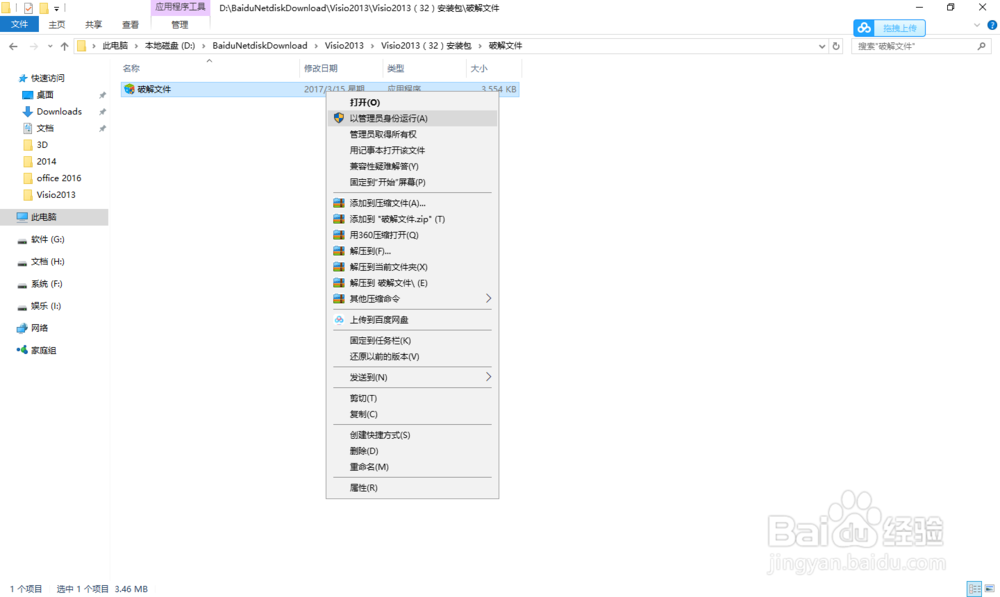Expand 其他压缩命令 submenu arrow
1000x597 pixels.
(x=489, y=298)
